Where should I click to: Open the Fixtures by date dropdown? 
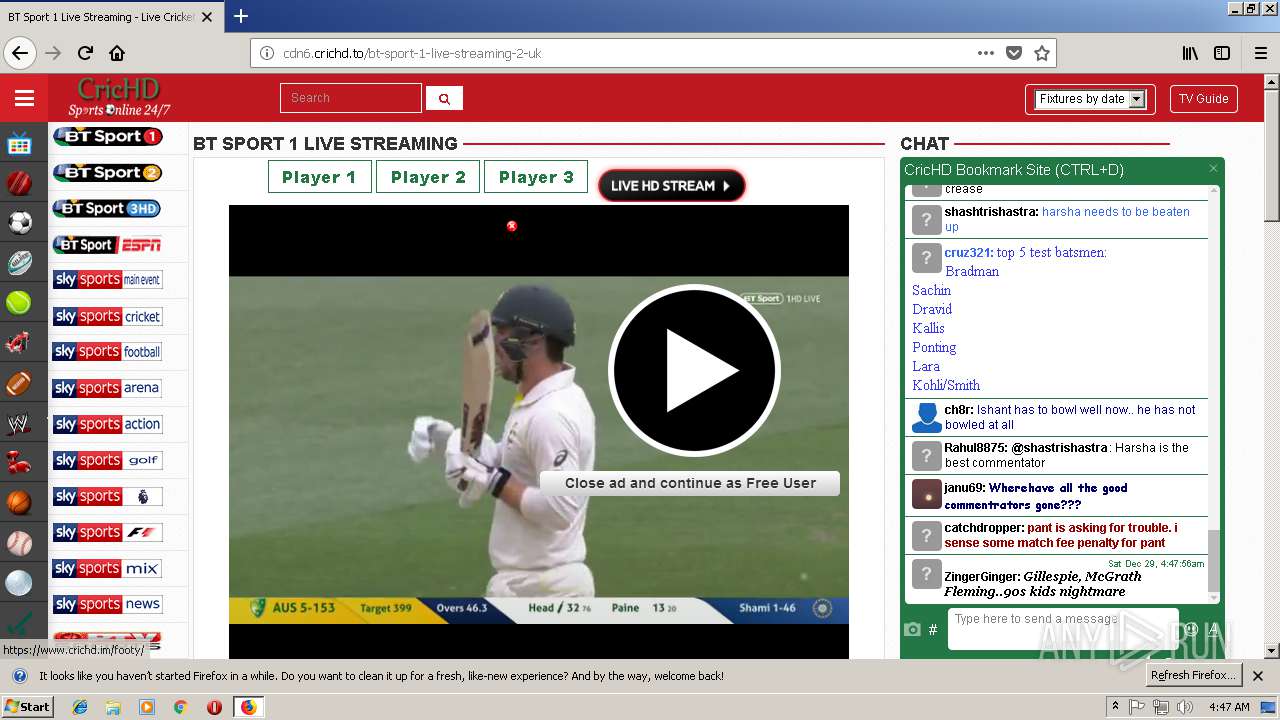click(1090, 99)
